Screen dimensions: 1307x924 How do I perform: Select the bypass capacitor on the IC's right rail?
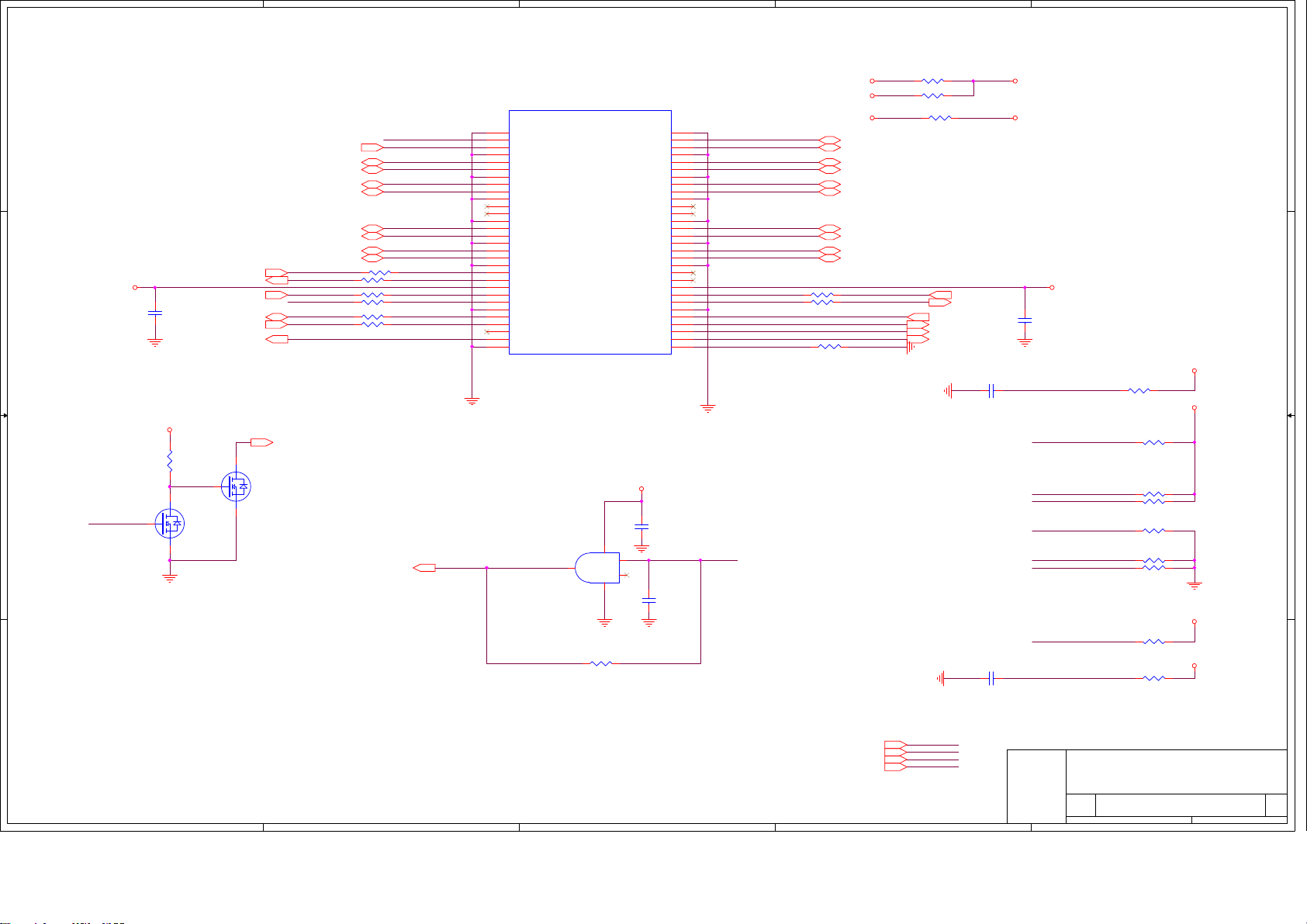click(x=1025, y=319)
